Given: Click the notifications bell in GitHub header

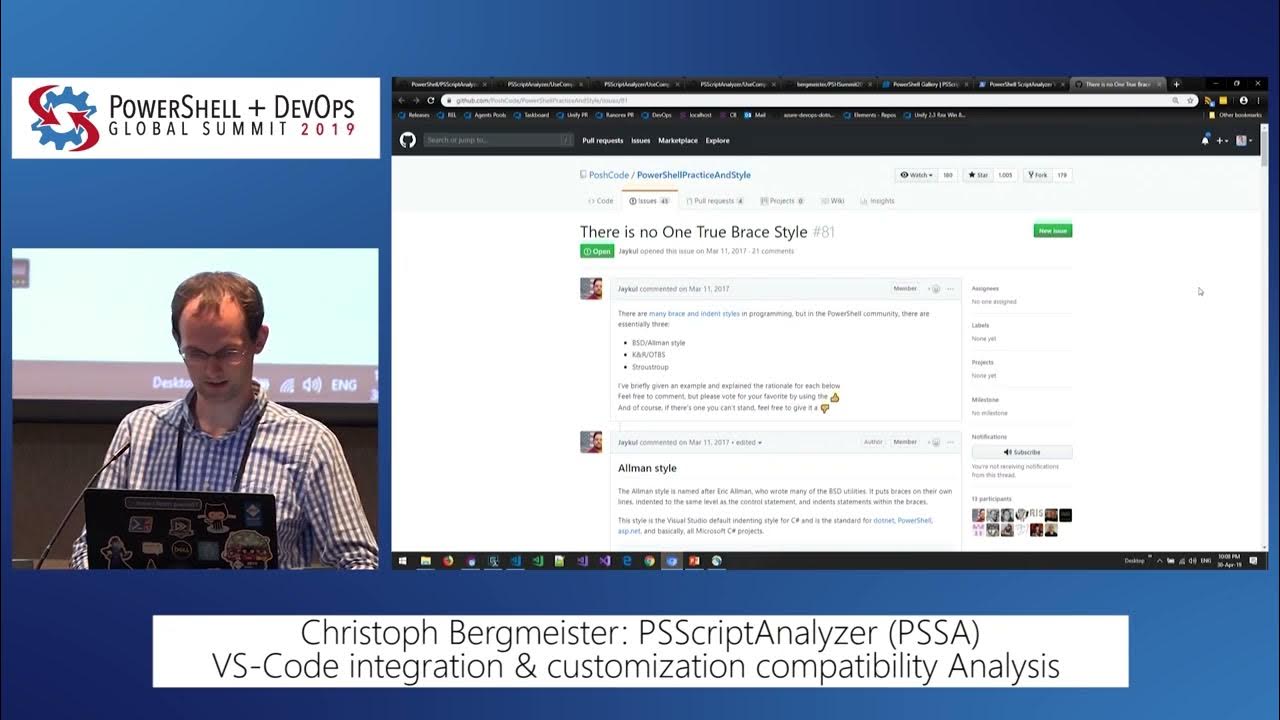Looking at the screenshot, I should point(1205,141).
